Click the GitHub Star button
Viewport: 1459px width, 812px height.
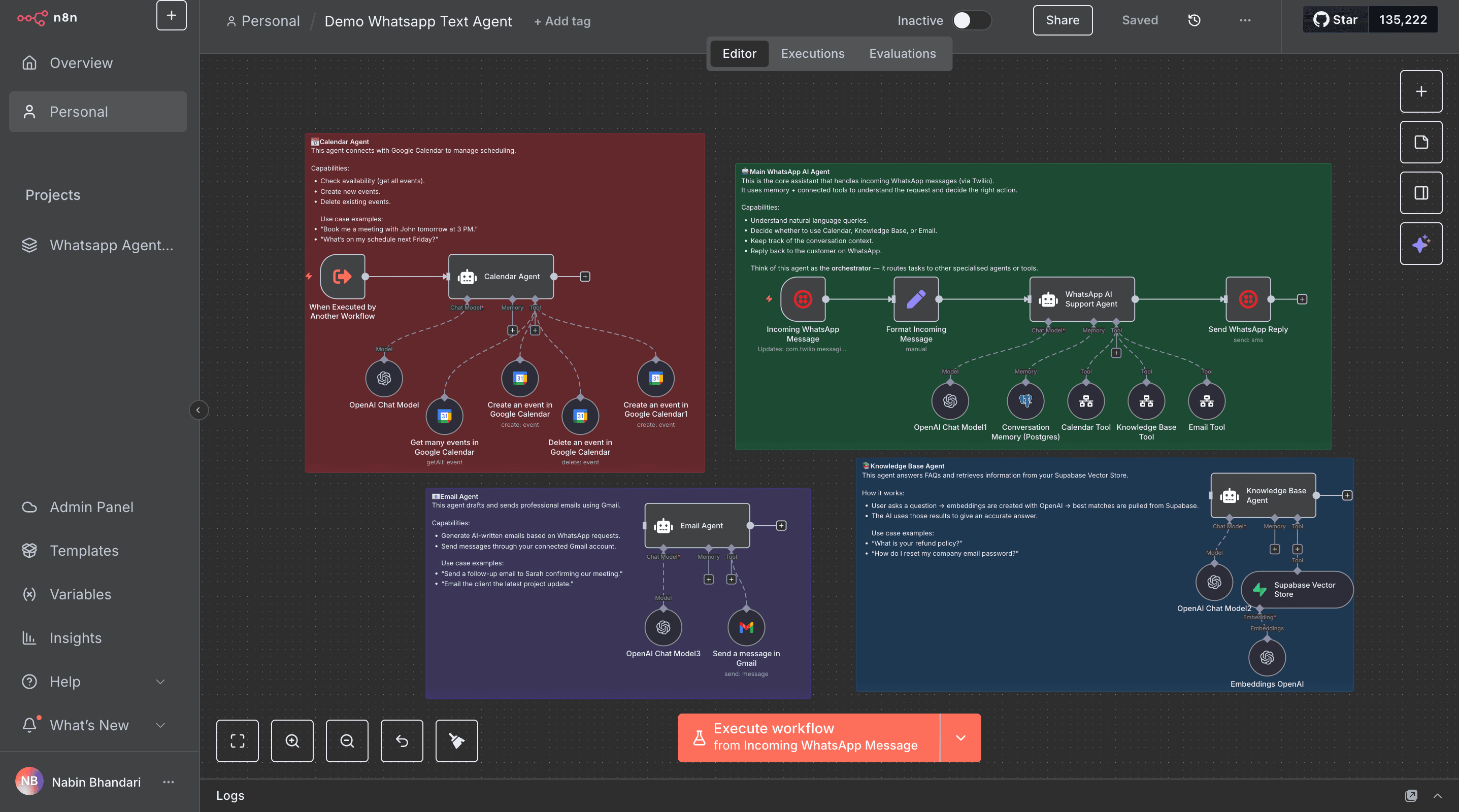click(x=1336, y=20)
